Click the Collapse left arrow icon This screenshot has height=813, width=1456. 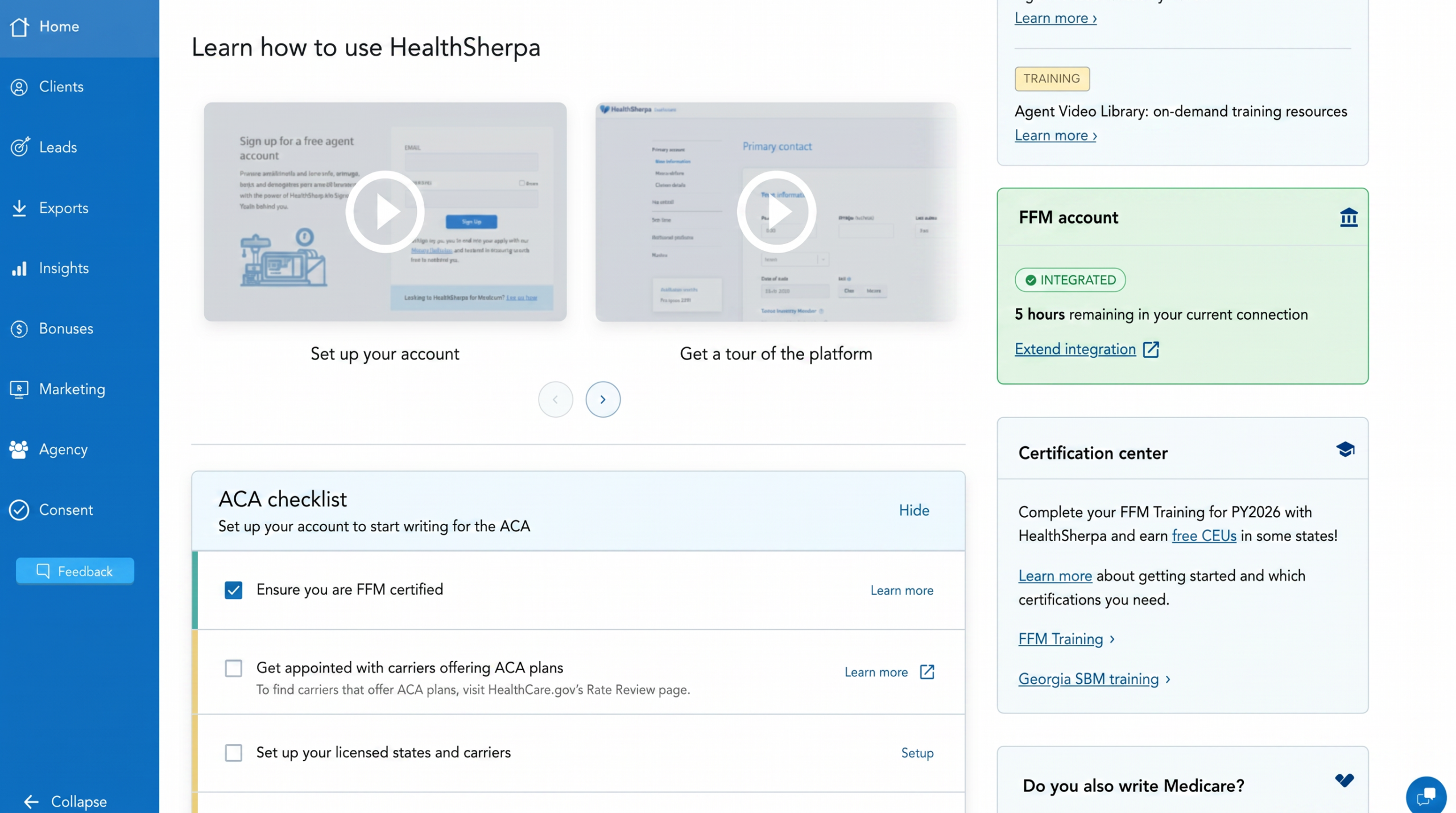click(31, 801)
